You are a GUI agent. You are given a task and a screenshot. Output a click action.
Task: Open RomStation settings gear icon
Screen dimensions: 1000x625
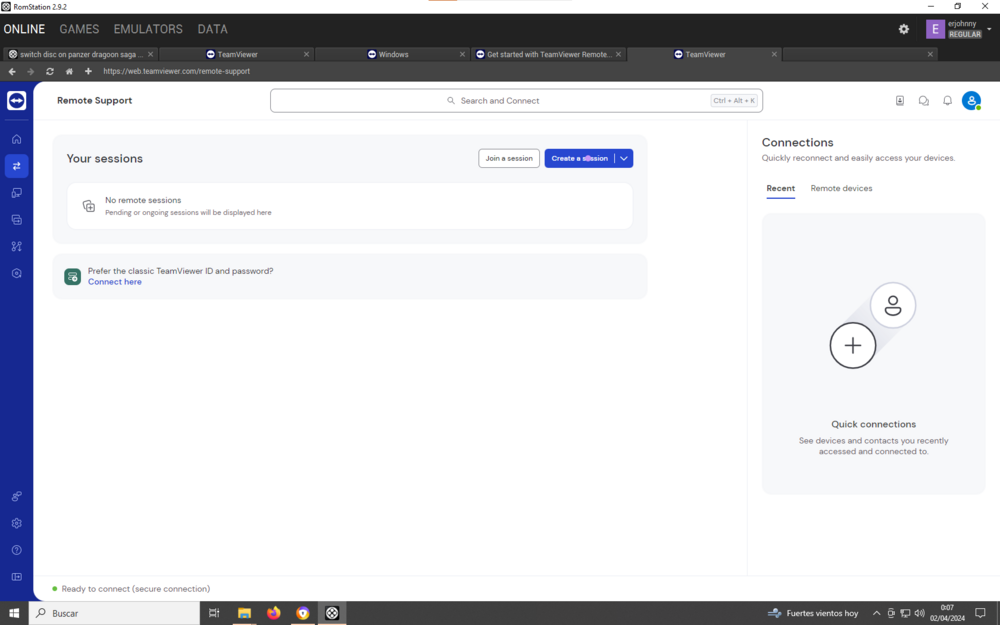(x=904, y=29)
